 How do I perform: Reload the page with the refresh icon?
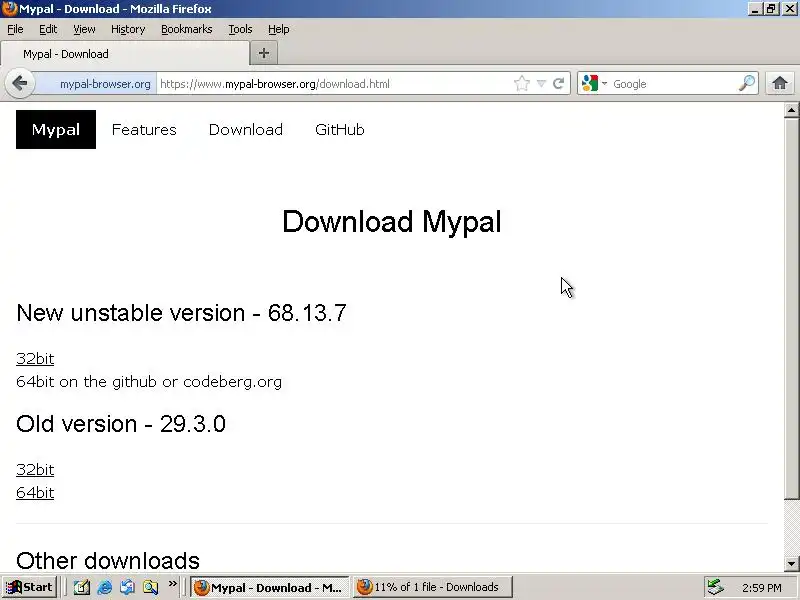click(559, 84)
